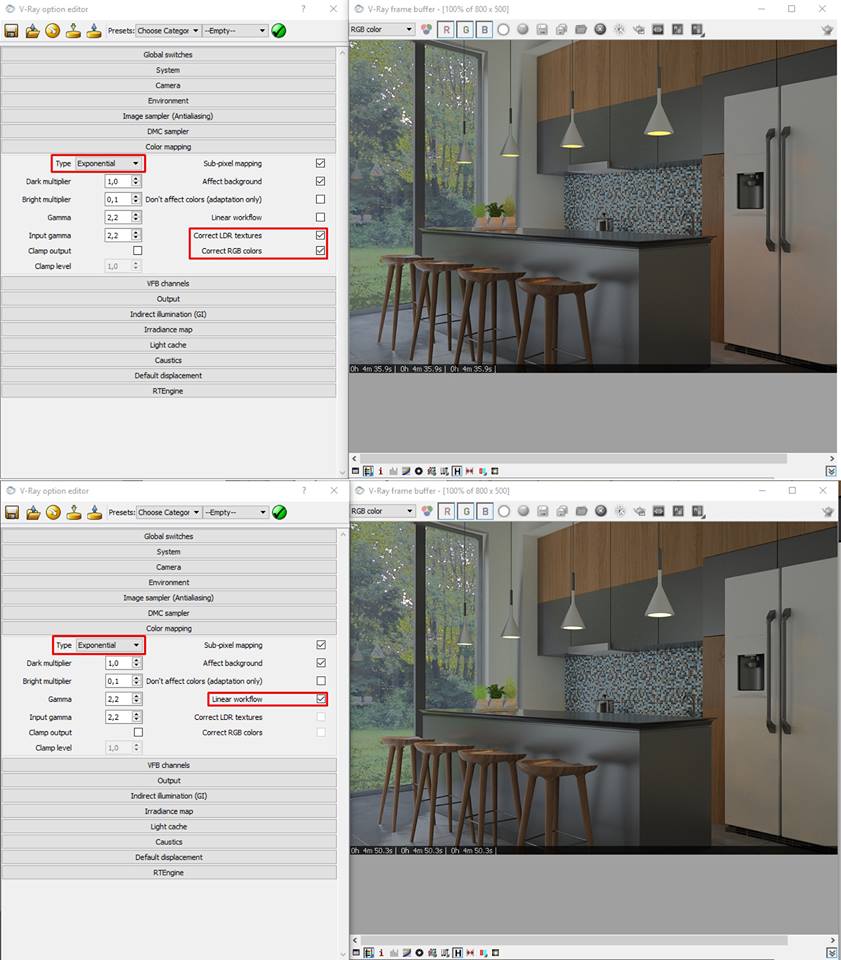Select the red channel in the frame buffer
The width and height of the screenshot is (841, 960).
(x=445, y=29)
